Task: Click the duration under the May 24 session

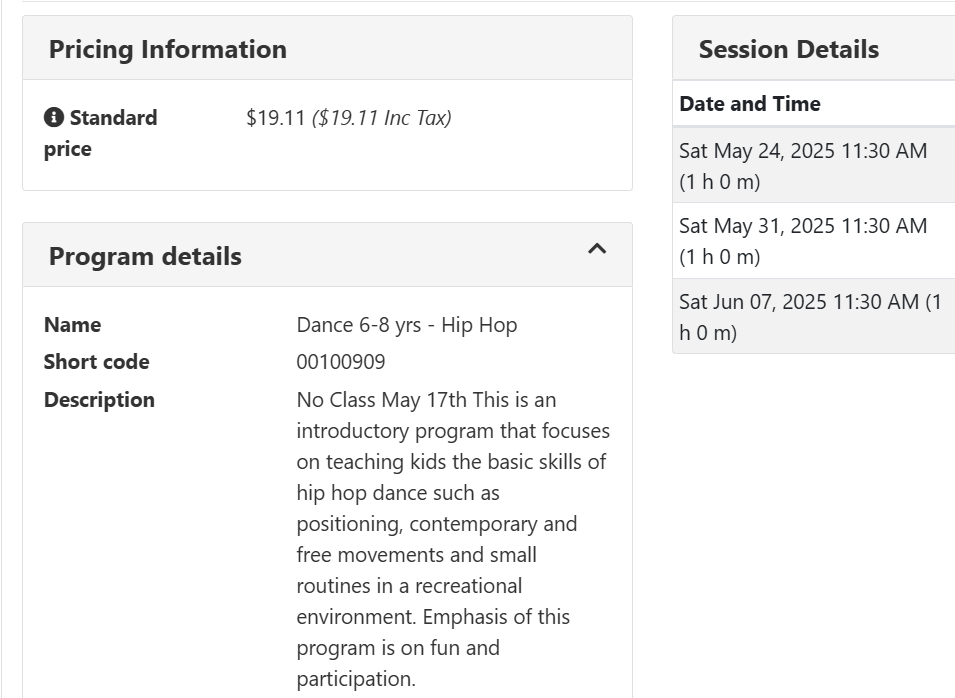Action: click(719, 182)
